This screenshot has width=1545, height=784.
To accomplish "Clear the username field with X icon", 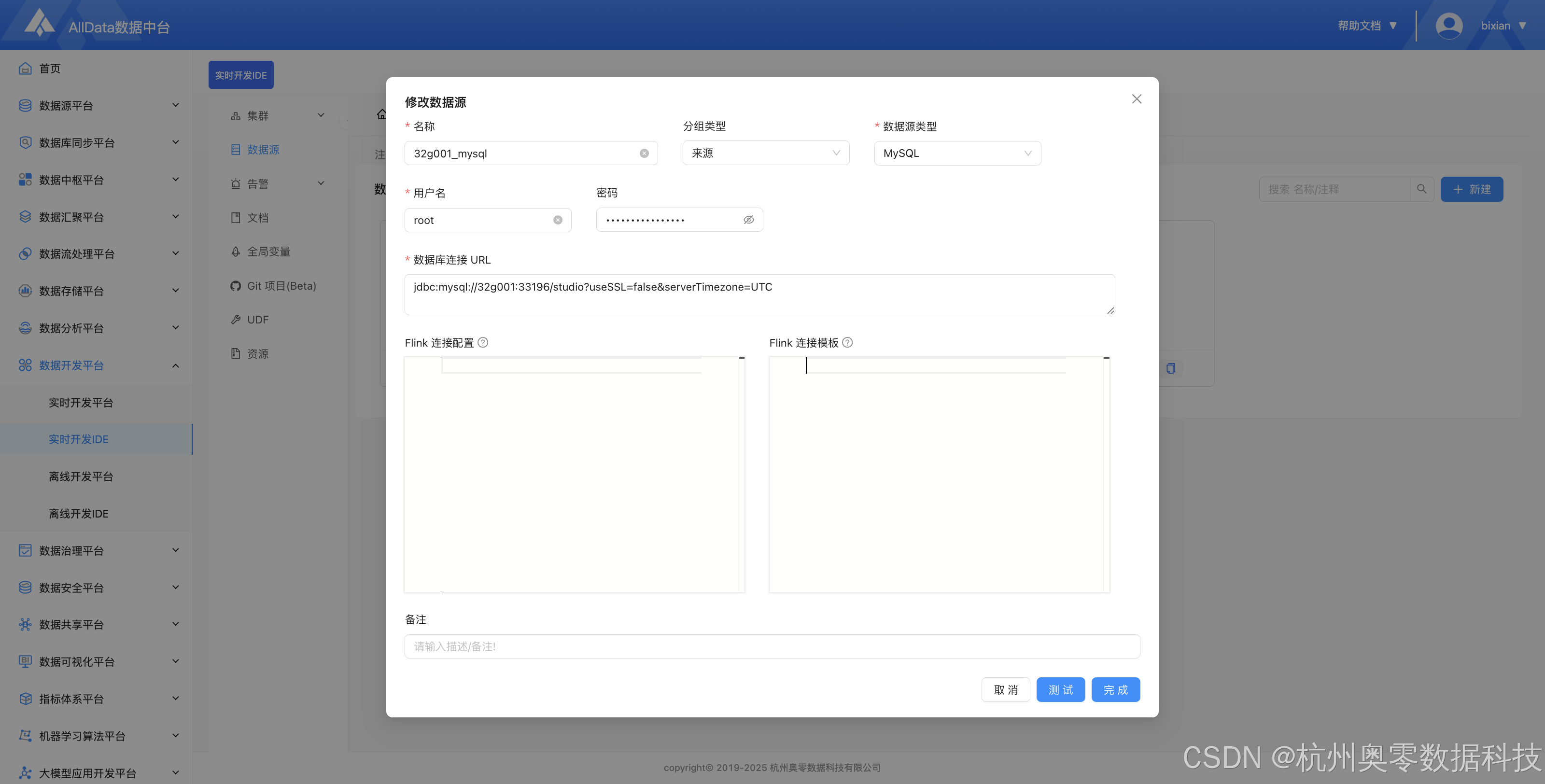I will [558, 220].
